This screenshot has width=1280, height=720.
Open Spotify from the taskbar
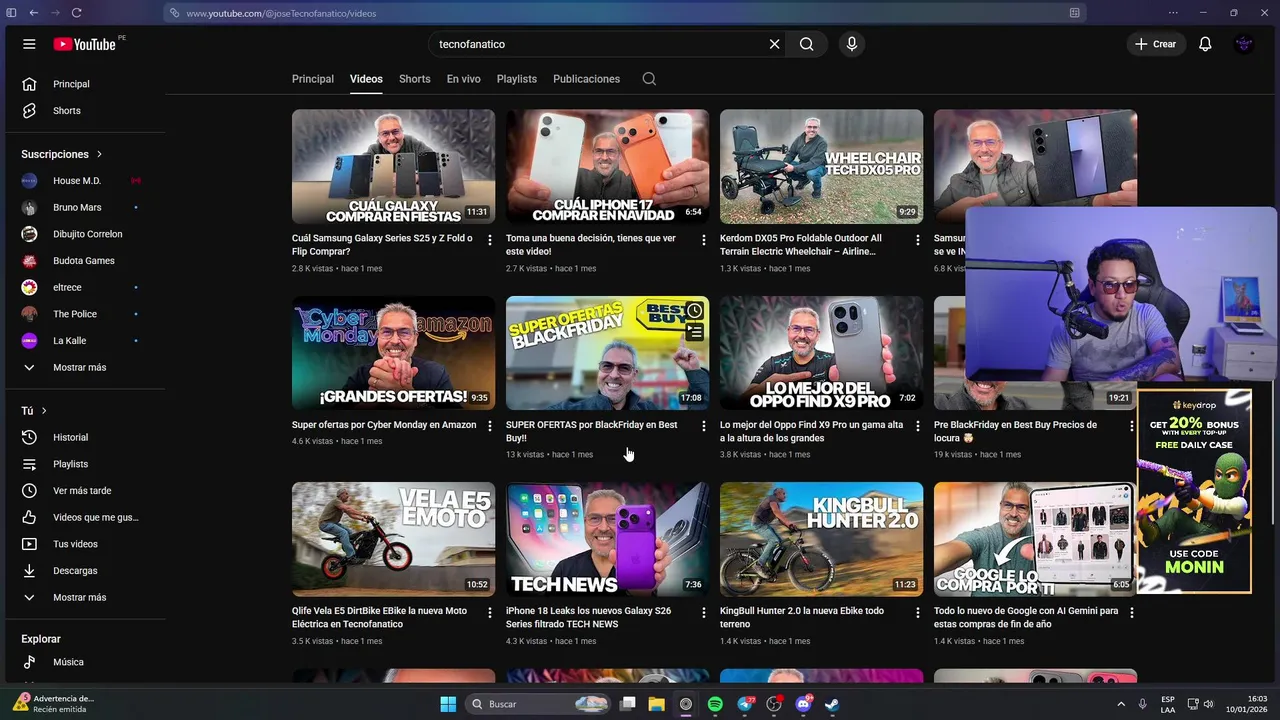click(715, 704)
